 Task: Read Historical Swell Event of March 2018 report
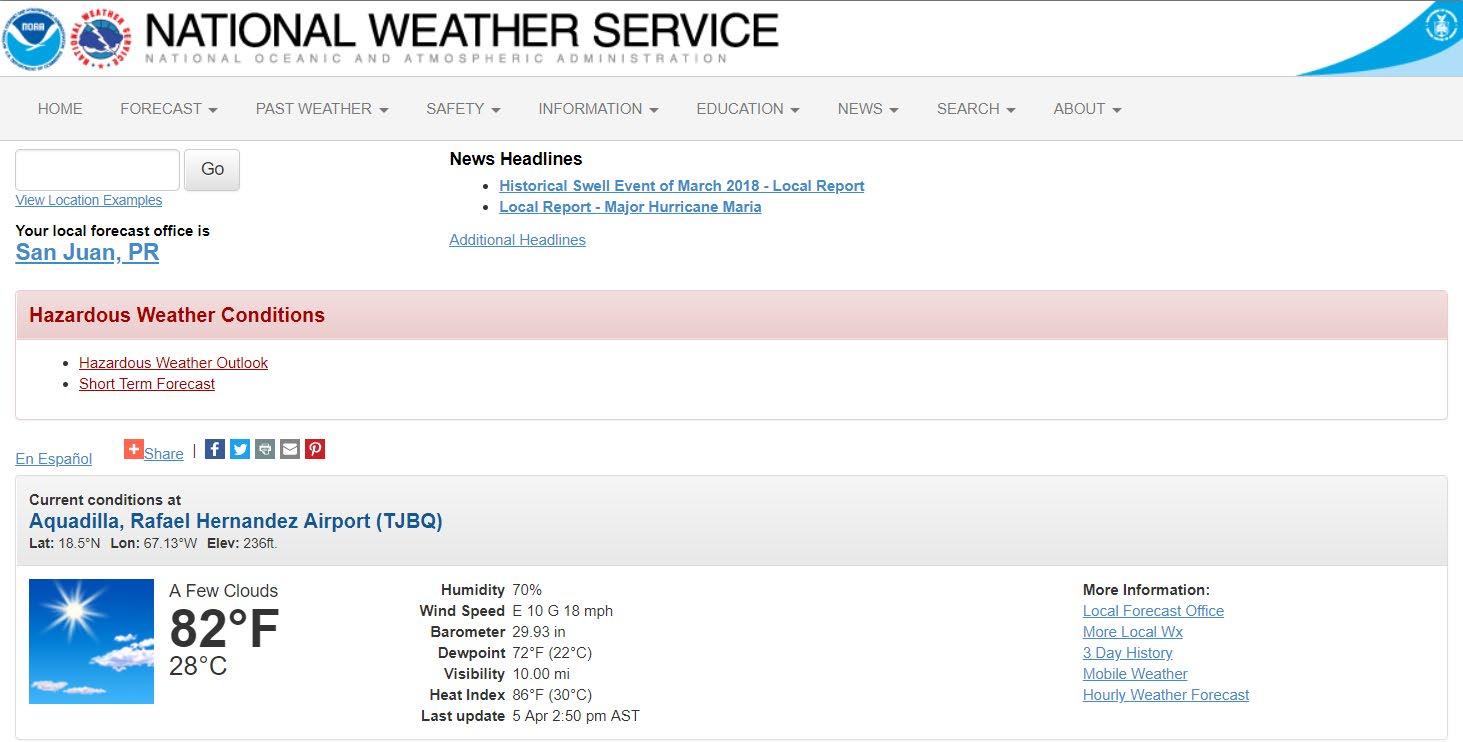coord(682,186)
